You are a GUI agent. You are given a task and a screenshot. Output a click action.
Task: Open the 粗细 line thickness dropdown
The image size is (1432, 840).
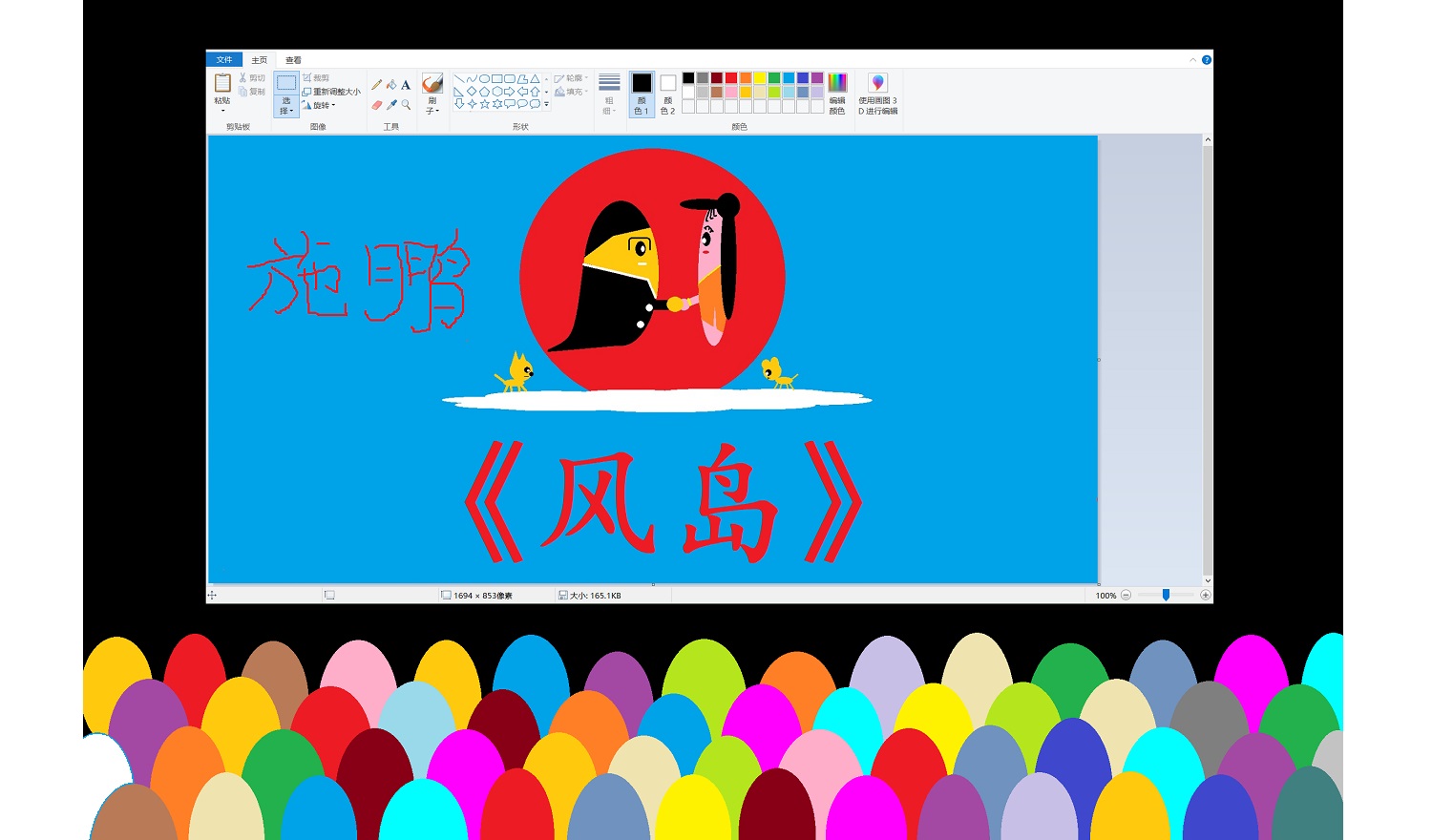pyautogui.click(x=609, y=94)
